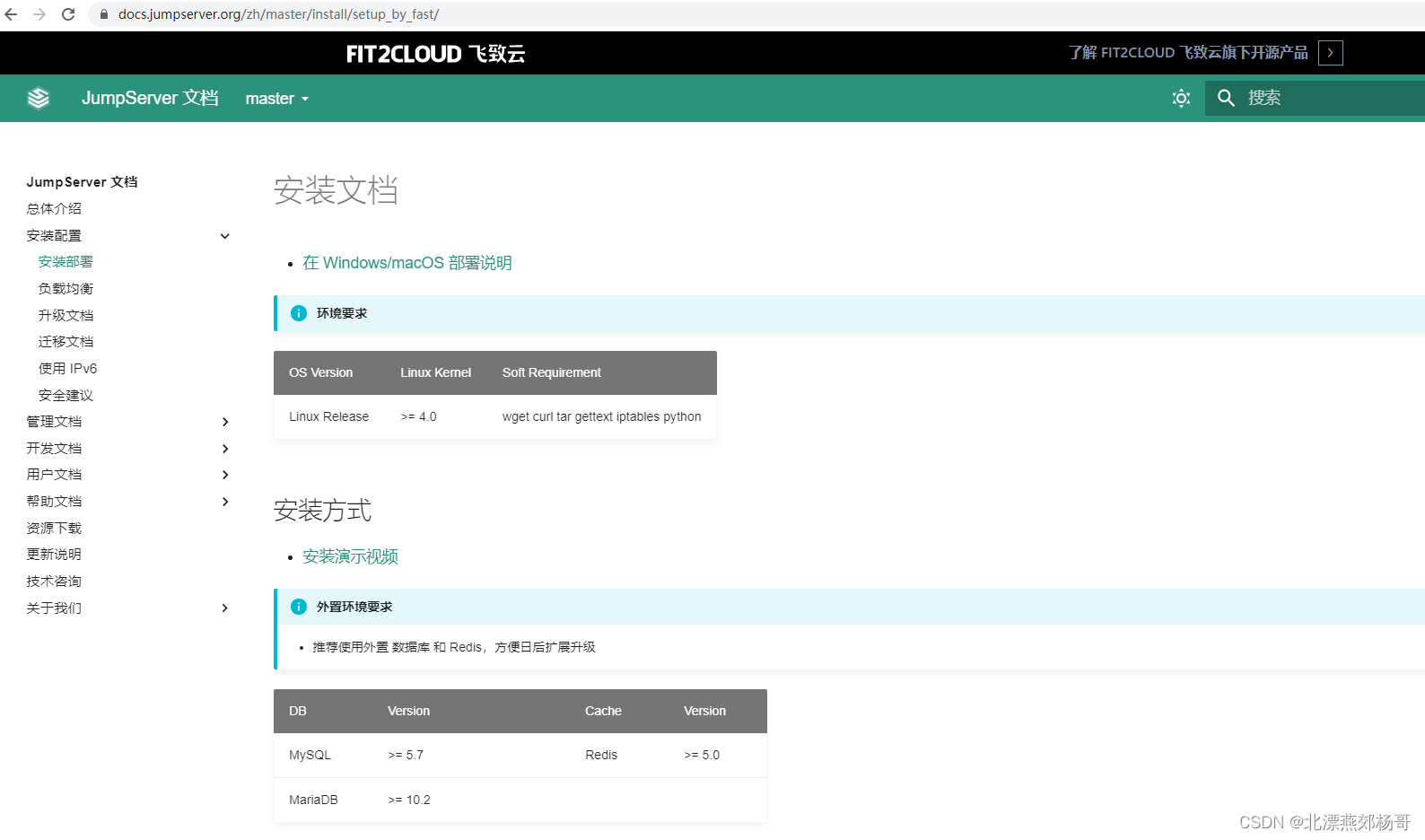This screenshot has width=1425, height=840.
Task: Click the Cache column header
Action: click(x=603, y=711)
